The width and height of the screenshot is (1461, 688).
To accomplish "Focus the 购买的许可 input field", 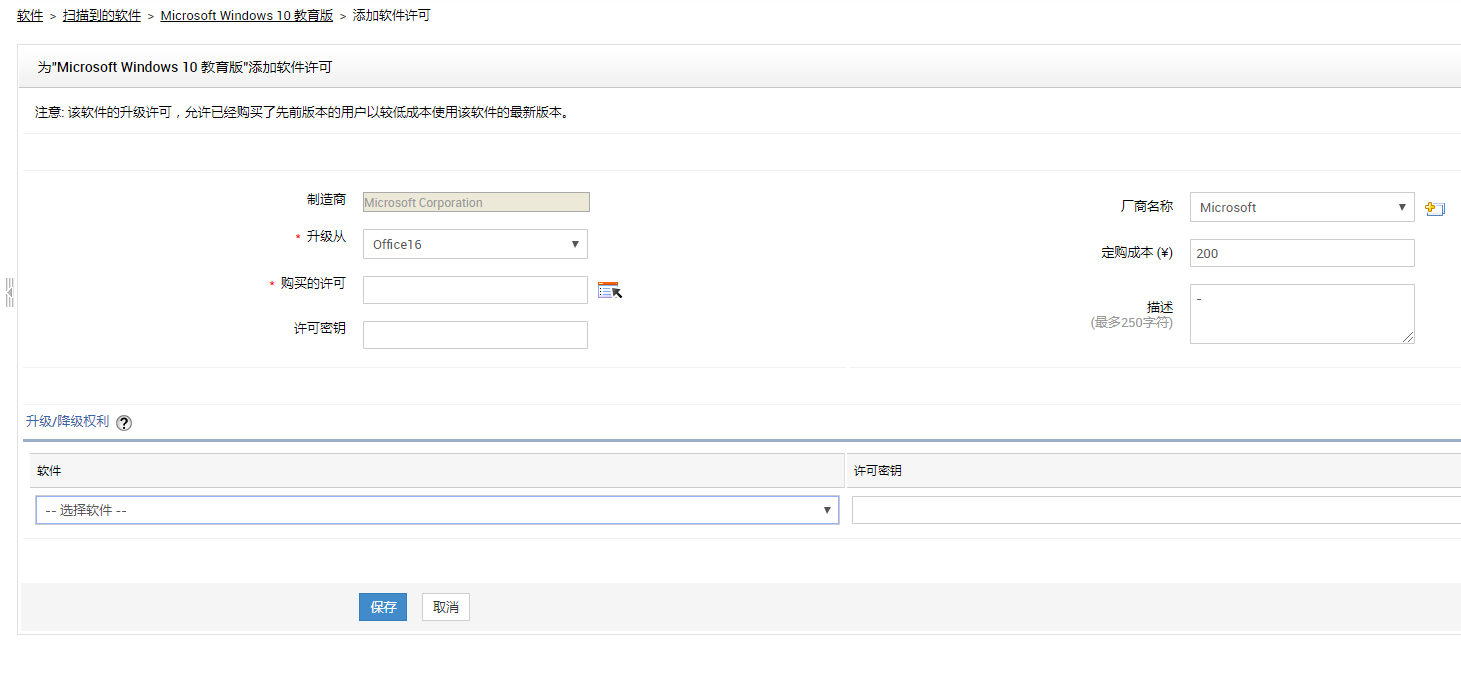I will tap(475, 290).
